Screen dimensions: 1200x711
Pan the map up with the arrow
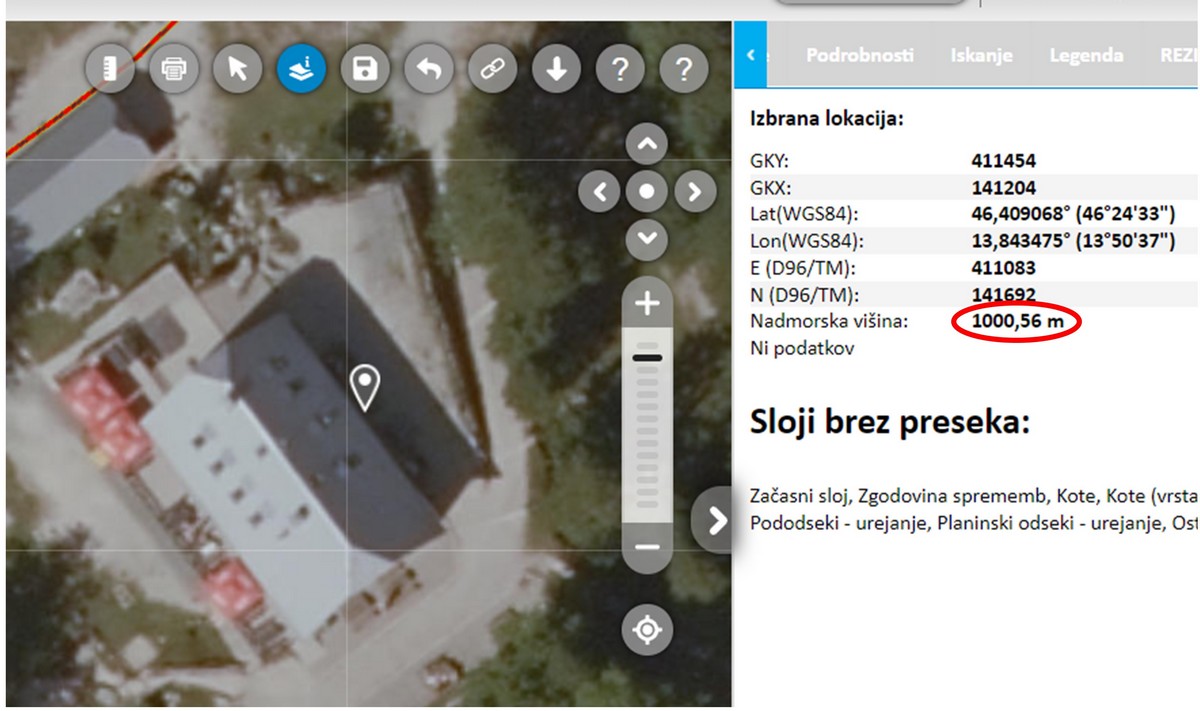(x=647, y=144)
